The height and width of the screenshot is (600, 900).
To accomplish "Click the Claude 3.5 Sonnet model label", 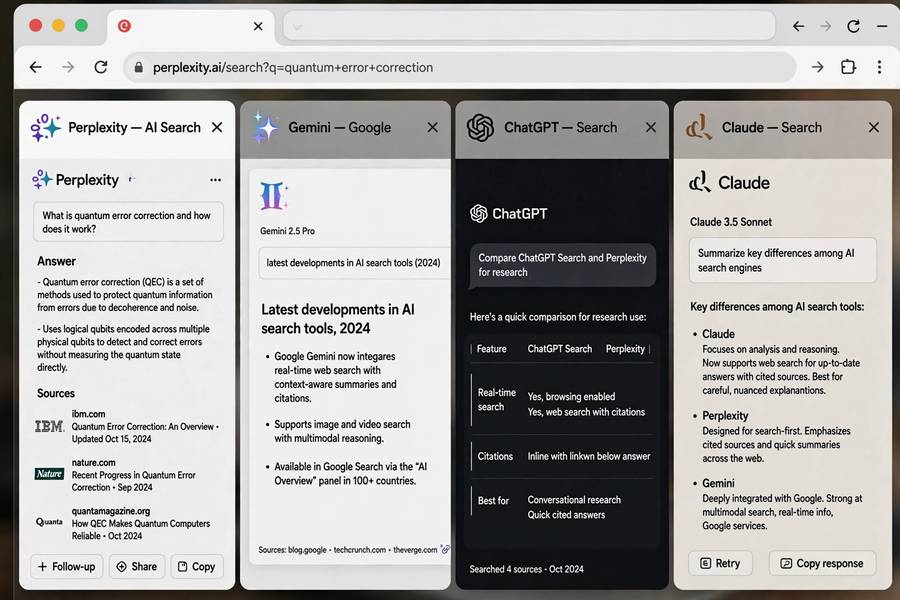I will (731, 222).
